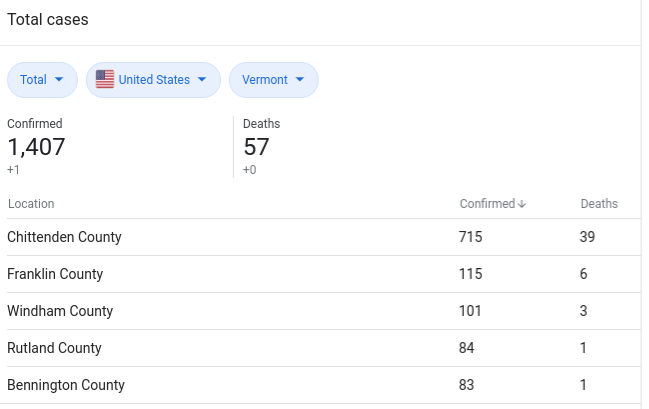Viewport: 649px width, 409px height.
Task: Open the Total metric dropdown
Action: pyautogui.click(x=42, y=80)
